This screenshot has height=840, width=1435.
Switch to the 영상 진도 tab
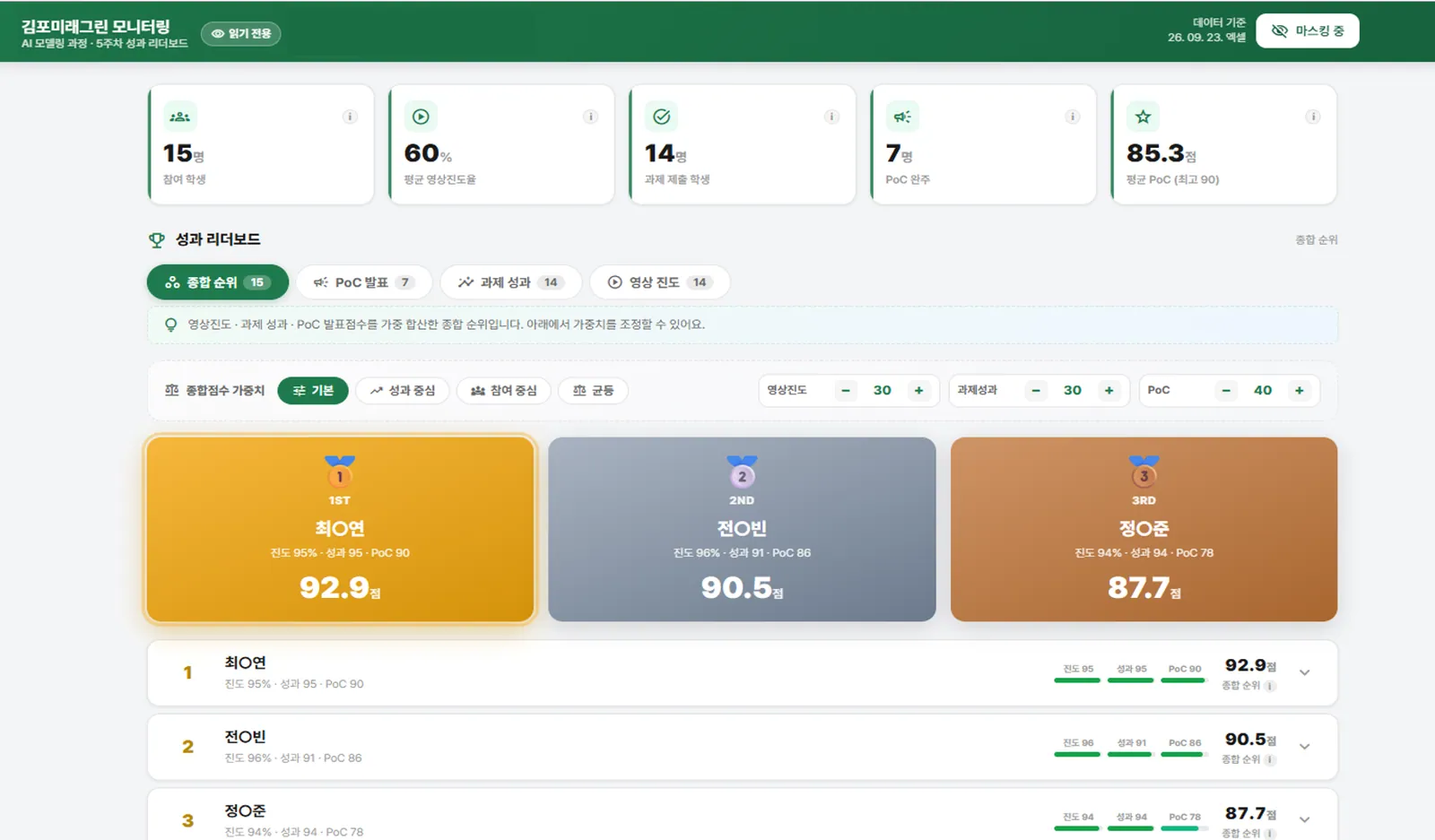(x=660, y=282)
